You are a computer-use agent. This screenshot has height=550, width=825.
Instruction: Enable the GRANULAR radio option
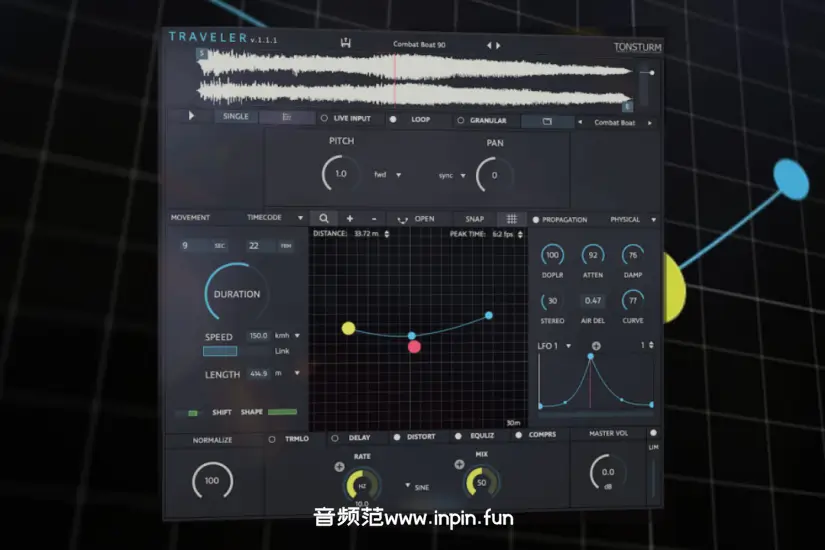pyautogui.click(x=460, y=121)
